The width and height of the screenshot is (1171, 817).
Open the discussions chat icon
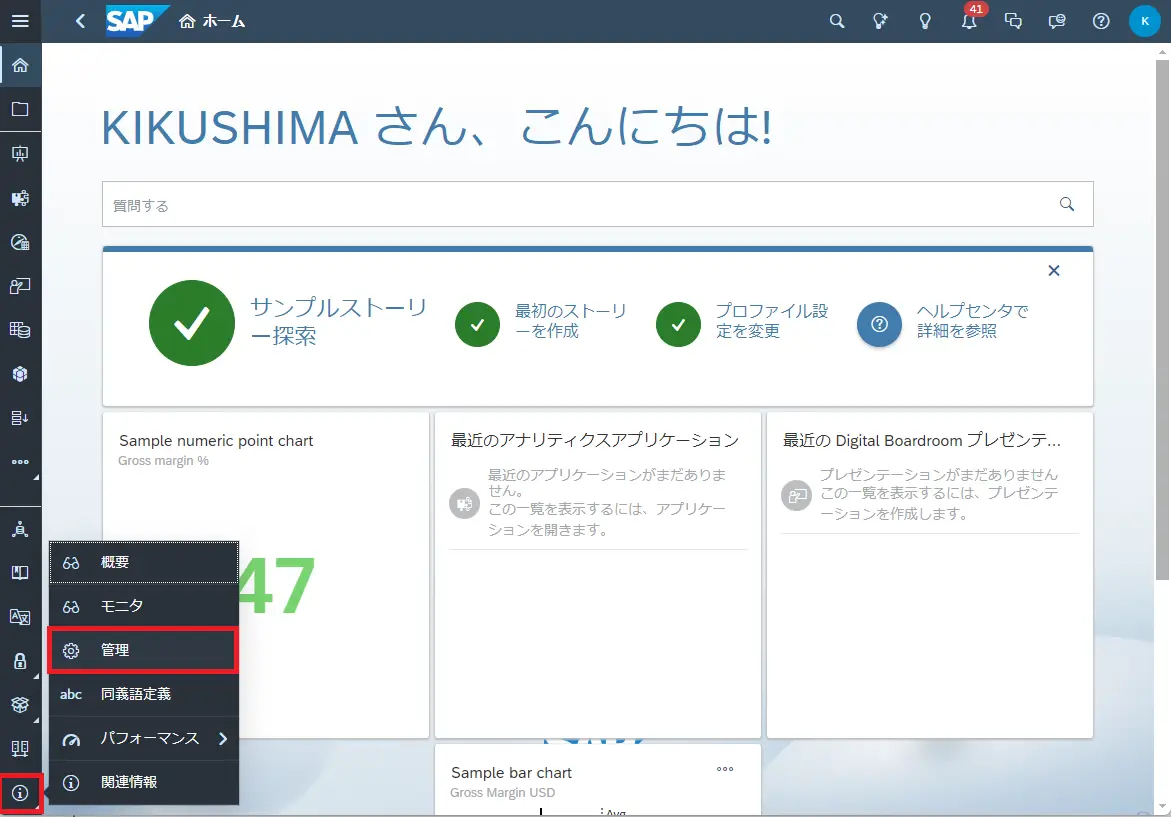(1013, 21)
